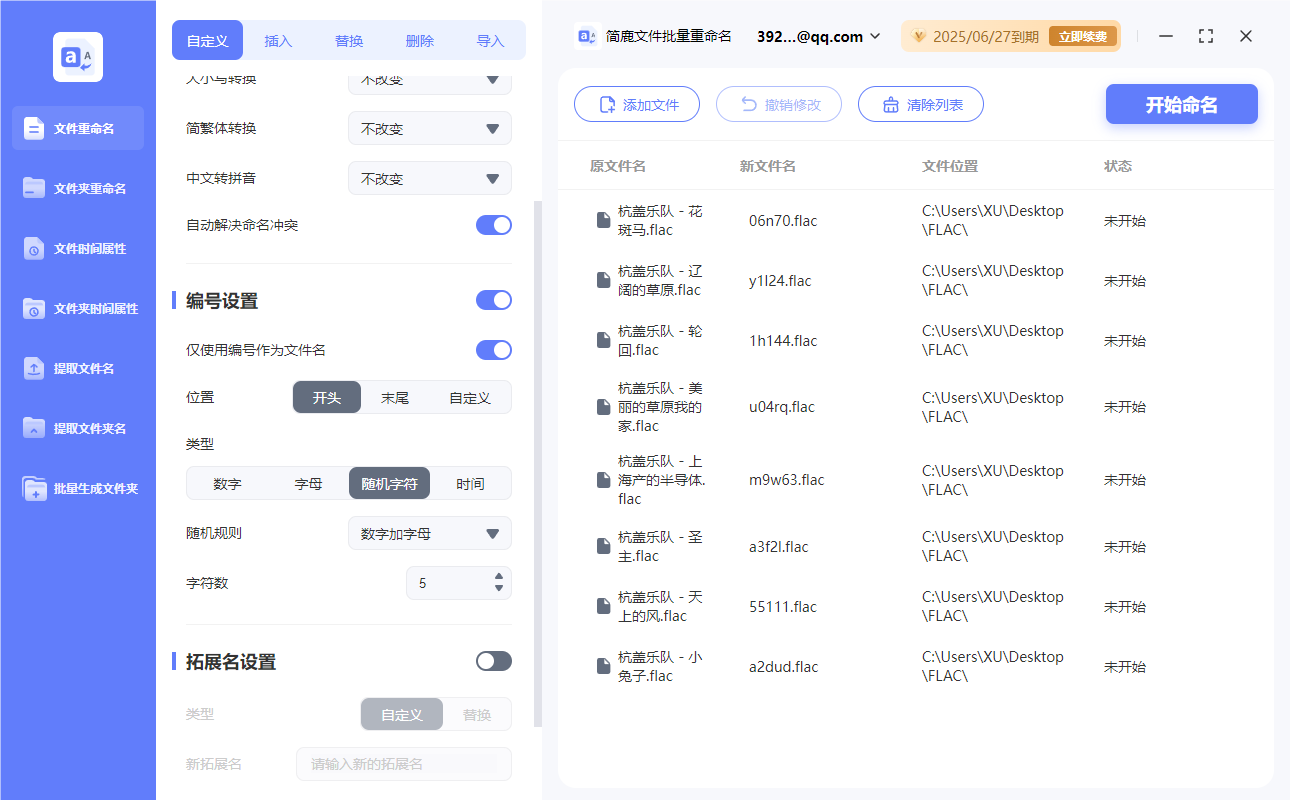1290x800 pixels.
Task: Open the 提取文件夹名 feature
Action: [78, 428]
